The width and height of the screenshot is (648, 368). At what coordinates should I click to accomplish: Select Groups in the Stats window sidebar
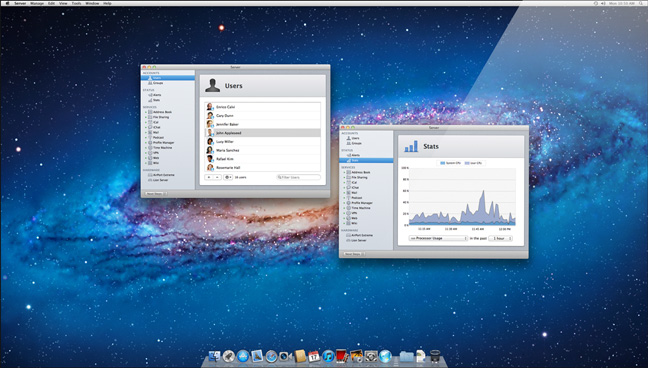[356, 143]
